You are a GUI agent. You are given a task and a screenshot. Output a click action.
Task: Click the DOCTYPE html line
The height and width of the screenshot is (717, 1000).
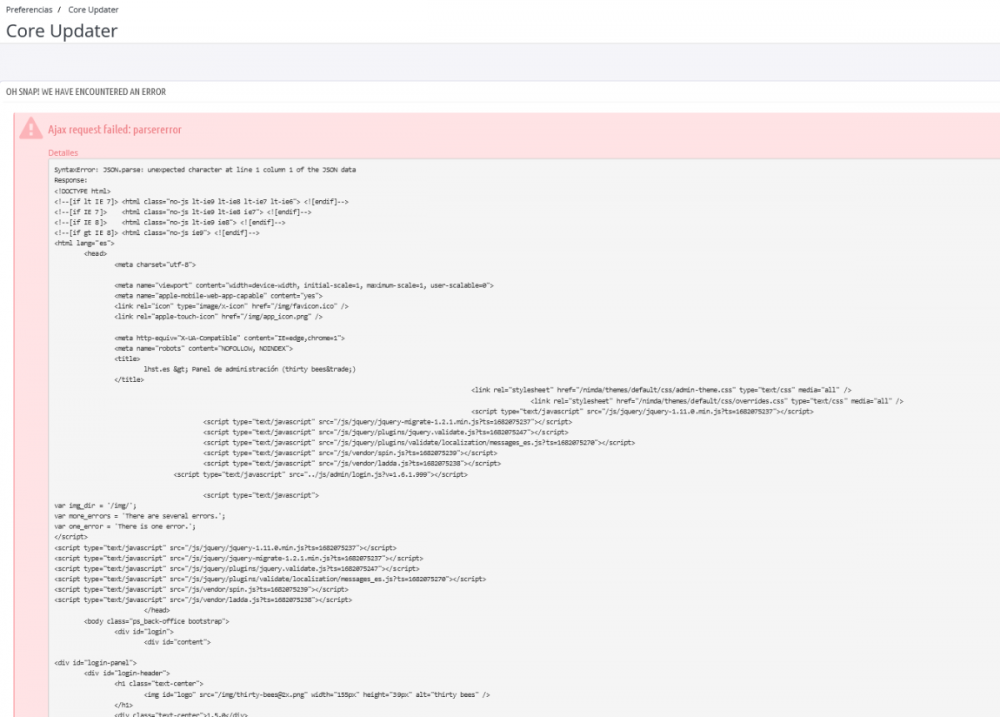[82, 190]
